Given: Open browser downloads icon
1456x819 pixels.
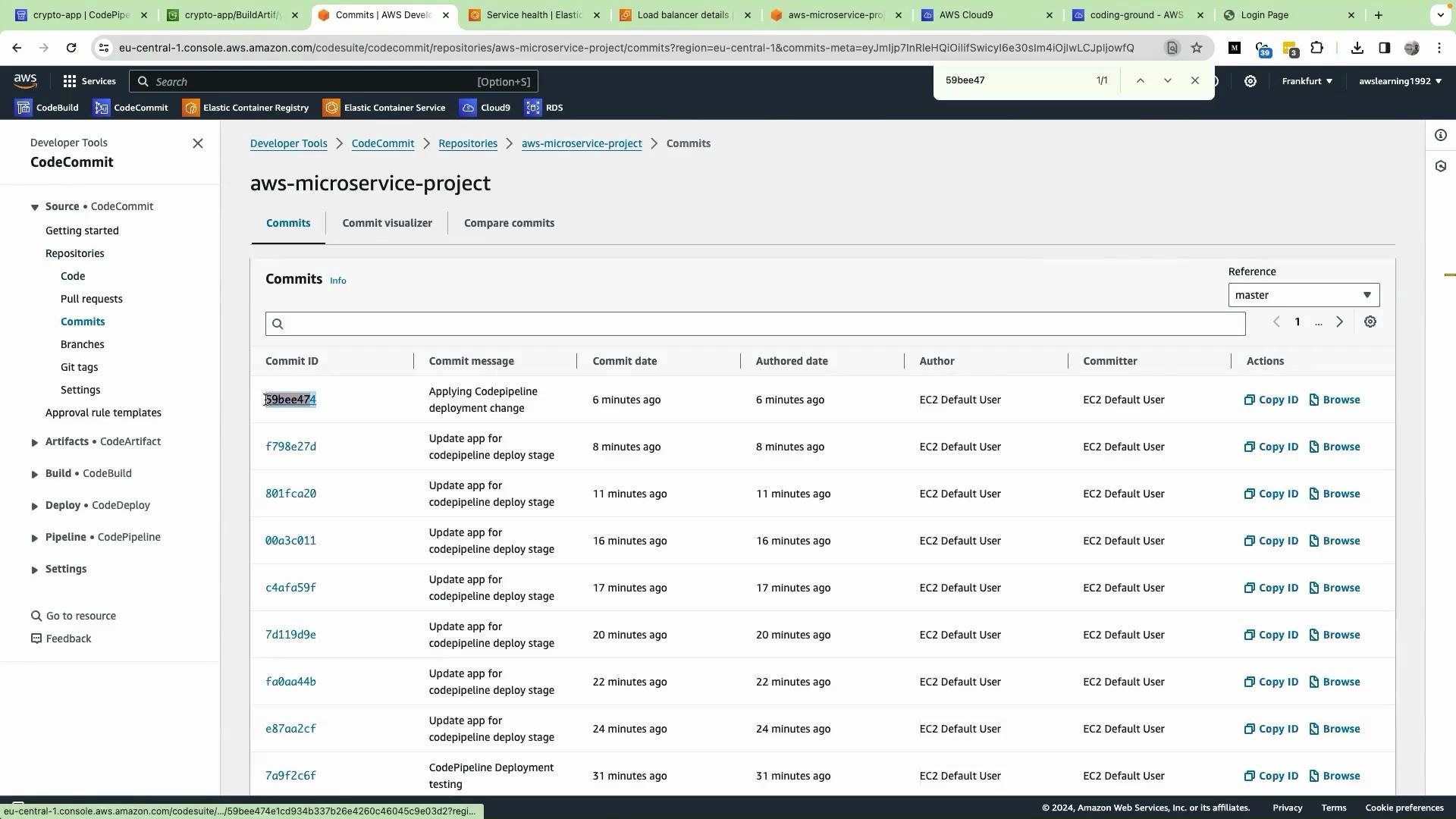Looking at the screenshot, I should [1357, 48].
